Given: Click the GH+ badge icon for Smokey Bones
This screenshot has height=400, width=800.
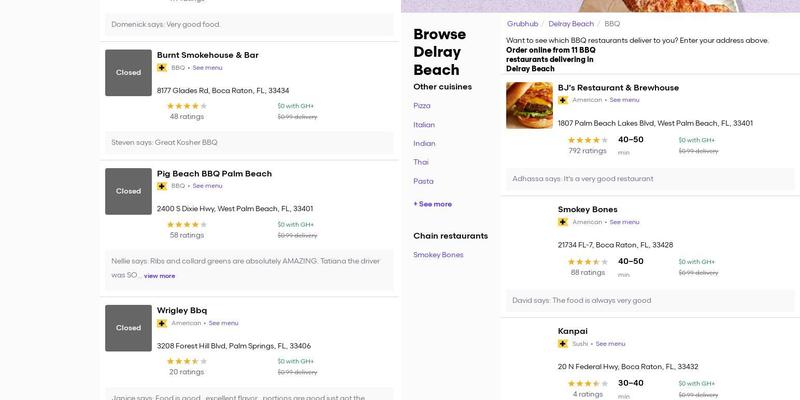Looking at the screenshot, I should [563, 222].
